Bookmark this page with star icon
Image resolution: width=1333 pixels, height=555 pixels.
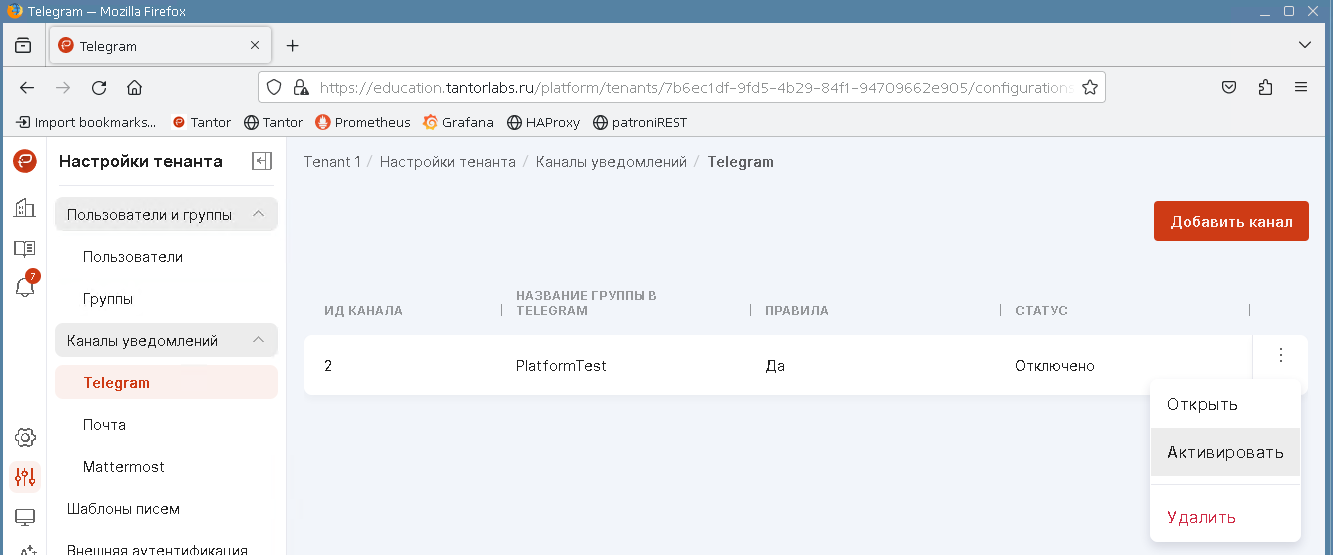(x=1090, y=87)
